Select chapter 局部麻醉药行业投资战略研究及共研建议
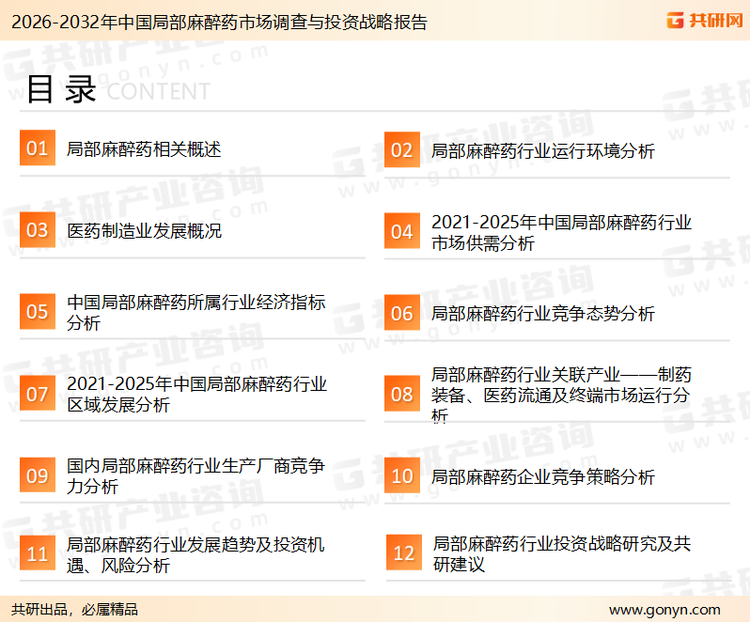Image resolution: width=750 pixels, height=622 pixels. [x=562, y=554]
